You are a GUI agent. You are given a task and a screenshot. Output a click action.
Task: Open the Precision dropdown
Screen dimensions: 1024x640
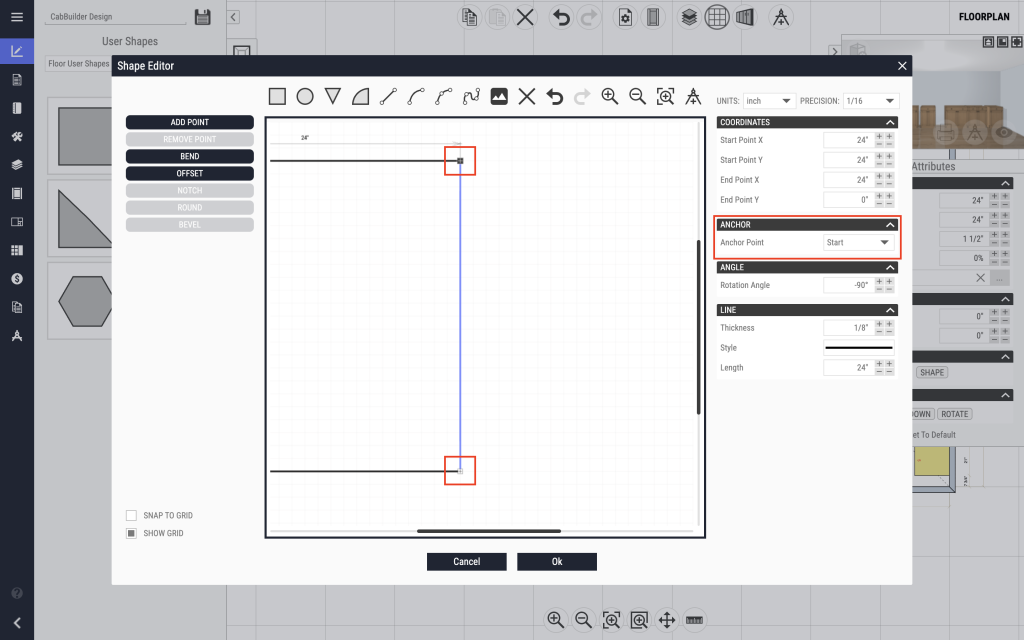coord(871,101)
